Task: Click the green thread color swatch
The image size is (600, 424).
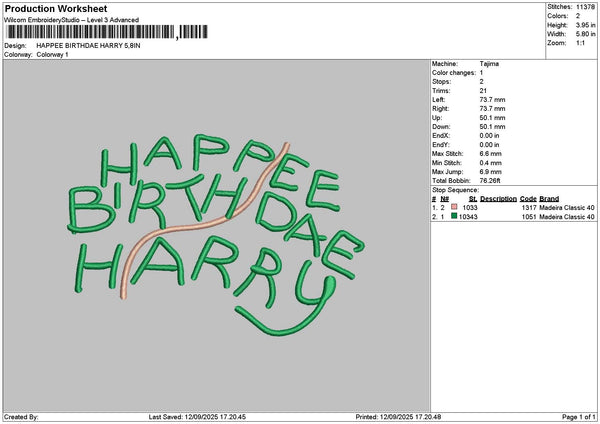Action: (x=454, y=216)
